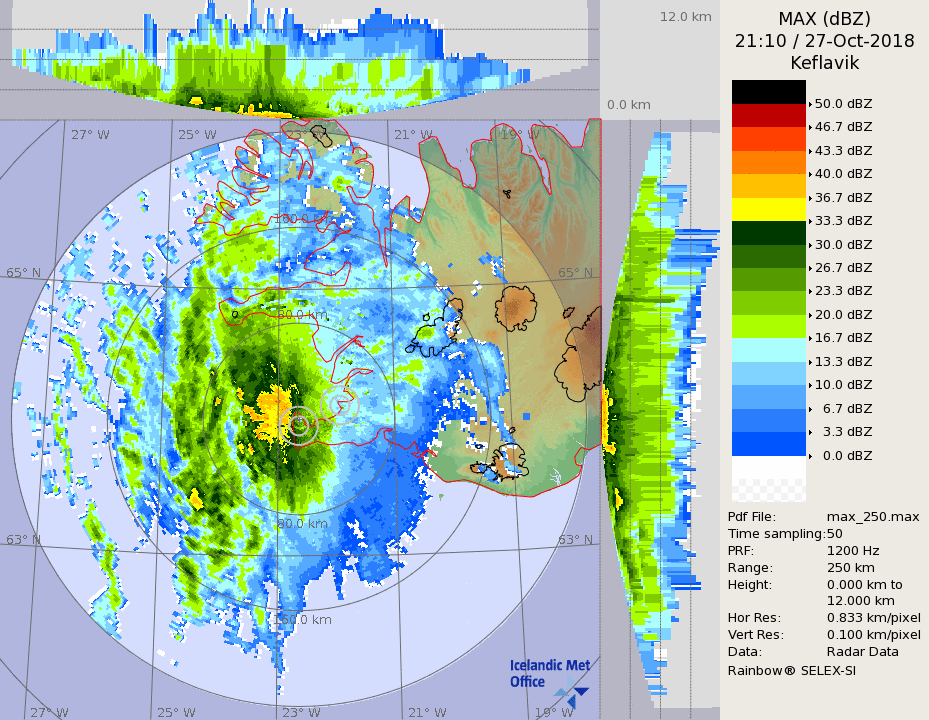Click the 12.0 km height label
Viewport: 929px width, 720px height.
click(x=685, y=17)
